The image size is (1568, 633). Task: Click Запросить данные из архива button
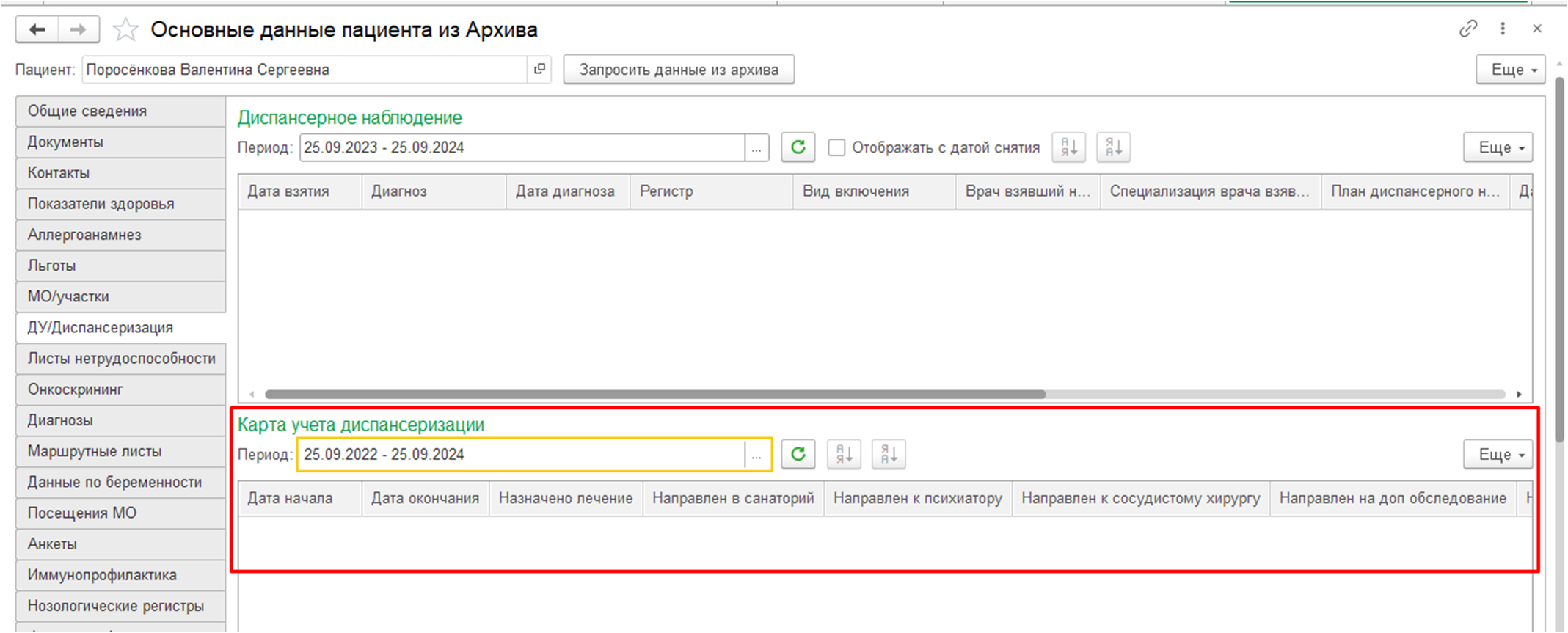[x=678, y=70]
